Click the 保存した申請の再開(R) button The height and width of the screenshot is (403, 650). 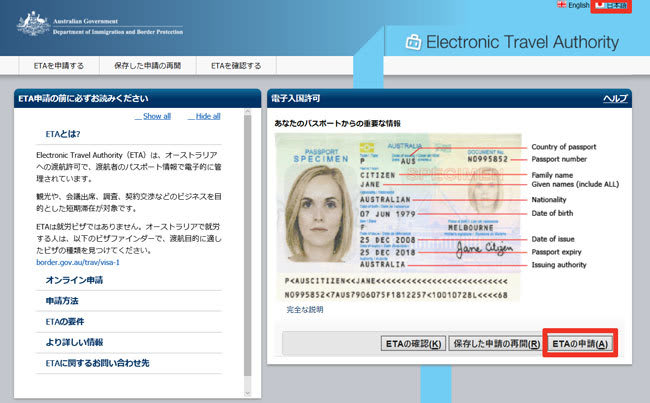pyautogui.click(x=497, y=344)
